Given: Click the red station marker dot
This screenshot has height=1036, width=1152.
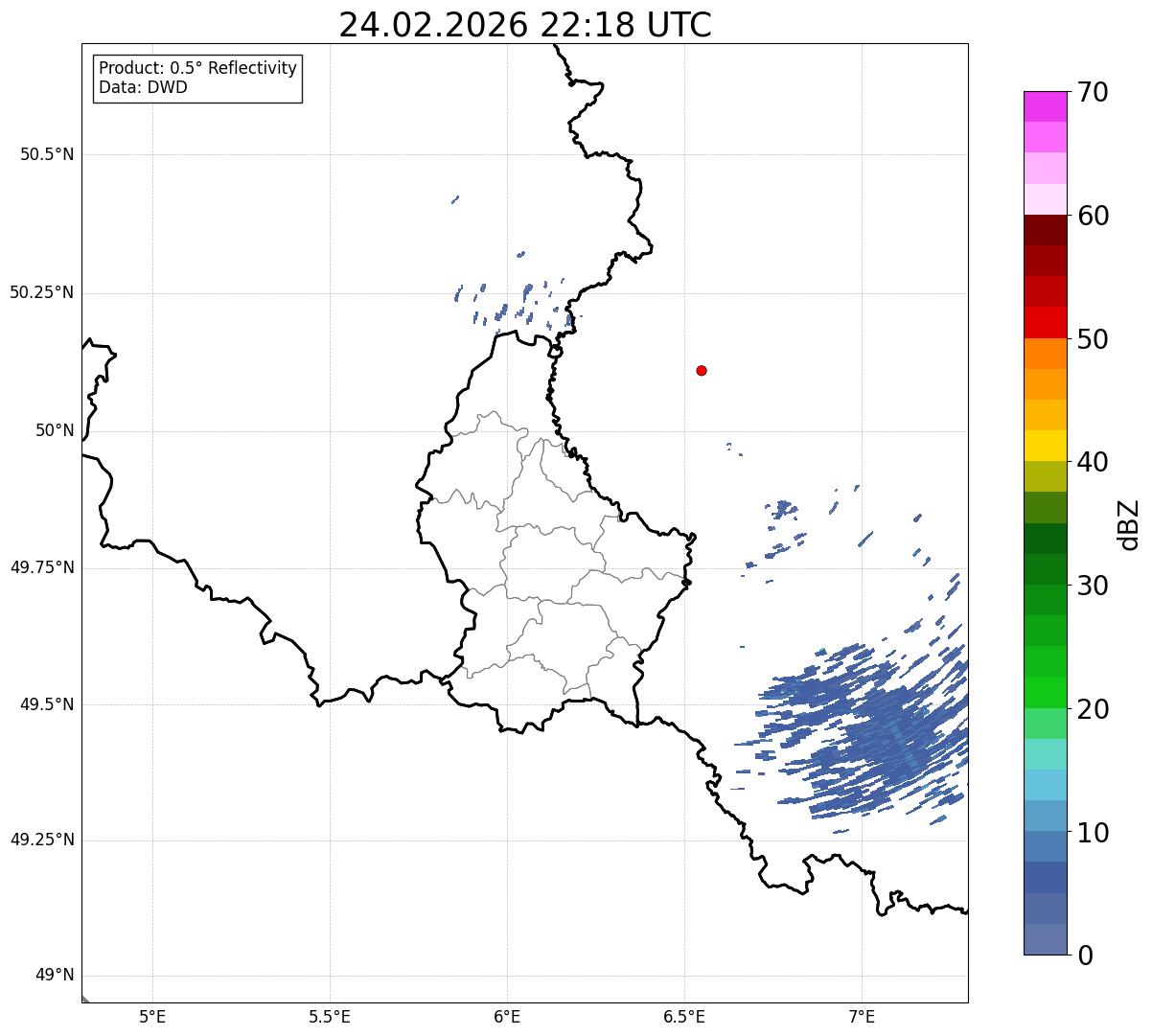Looking at the screenshot, I should pyautogui.click(x=702, y=370).
